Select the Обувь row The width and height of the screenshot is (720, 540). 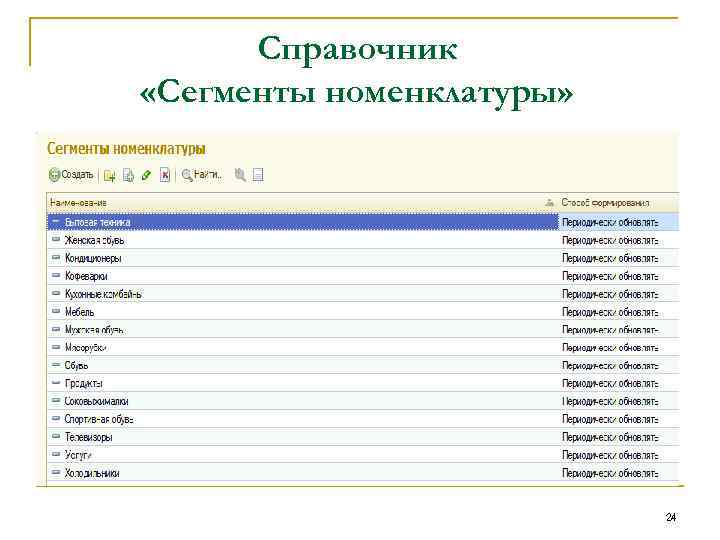pyautogui.click(x=363, y=366)
